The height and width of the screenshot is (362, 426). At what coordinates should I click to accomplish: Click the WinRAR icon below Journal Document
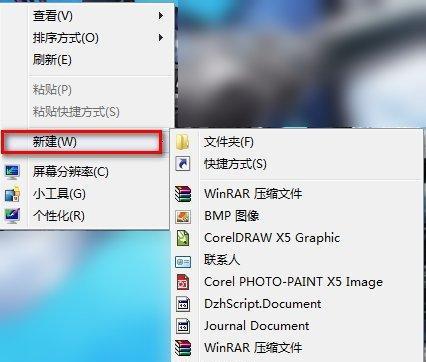point(183,348)
